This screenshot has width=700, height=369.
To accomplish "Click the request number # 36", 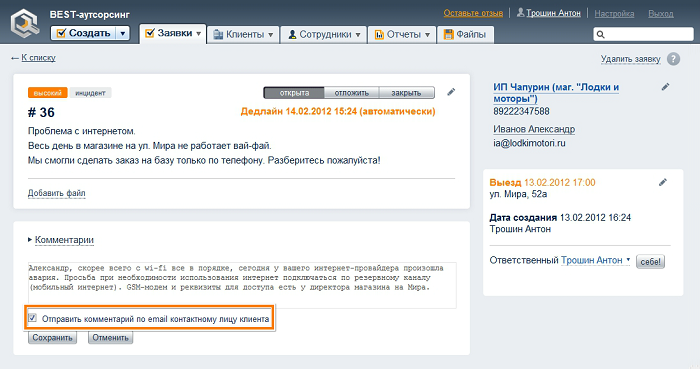I will point(41,112).
